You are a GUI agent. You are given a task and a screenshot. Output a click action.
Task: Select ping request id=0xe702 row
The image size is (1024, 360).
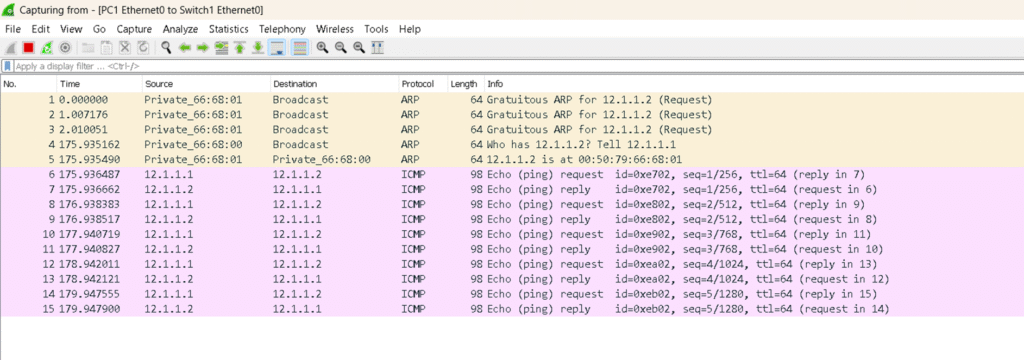click(512, 174)
